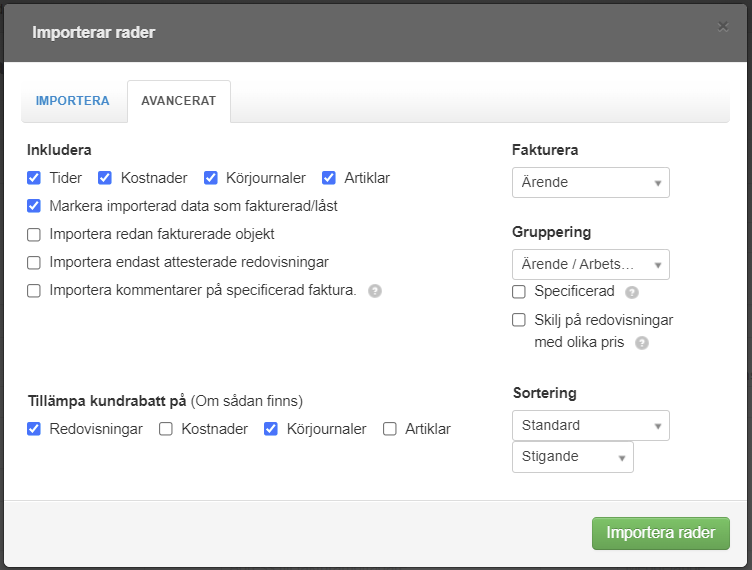Toggle the Kostnader checkbox under Inkludera
Image resolution: width=752 pixels, height=570 pixels.
[105, 178]
